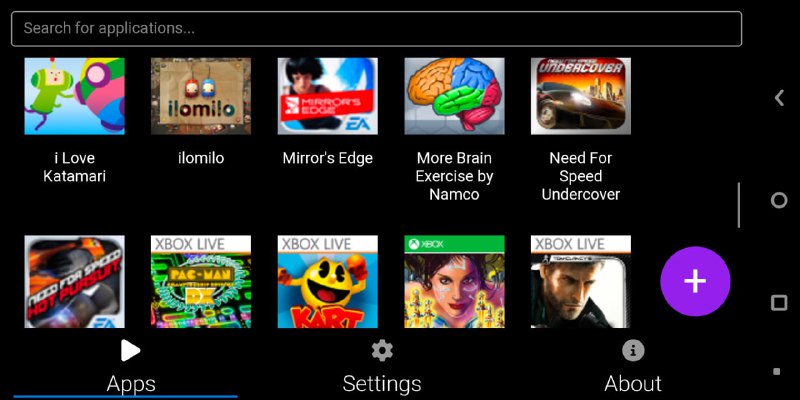This screenshot has height=400, width=800.
Task: Open Need For Speed Undercover icon
Action: [581, 96]
